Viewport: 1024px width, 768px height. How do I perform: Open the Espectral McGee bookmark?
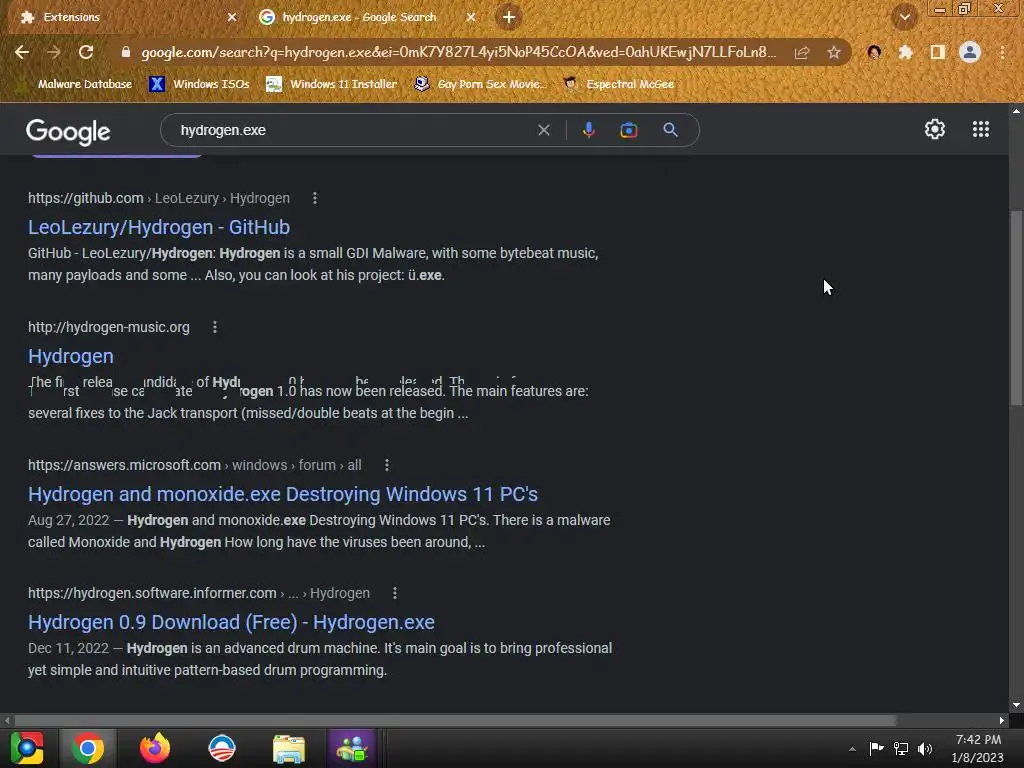tap(618, 84)
